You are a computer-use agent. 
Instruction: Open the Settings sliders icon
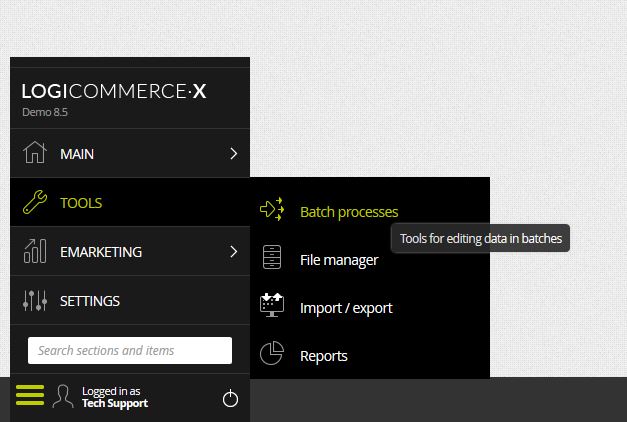click(35, 300)
